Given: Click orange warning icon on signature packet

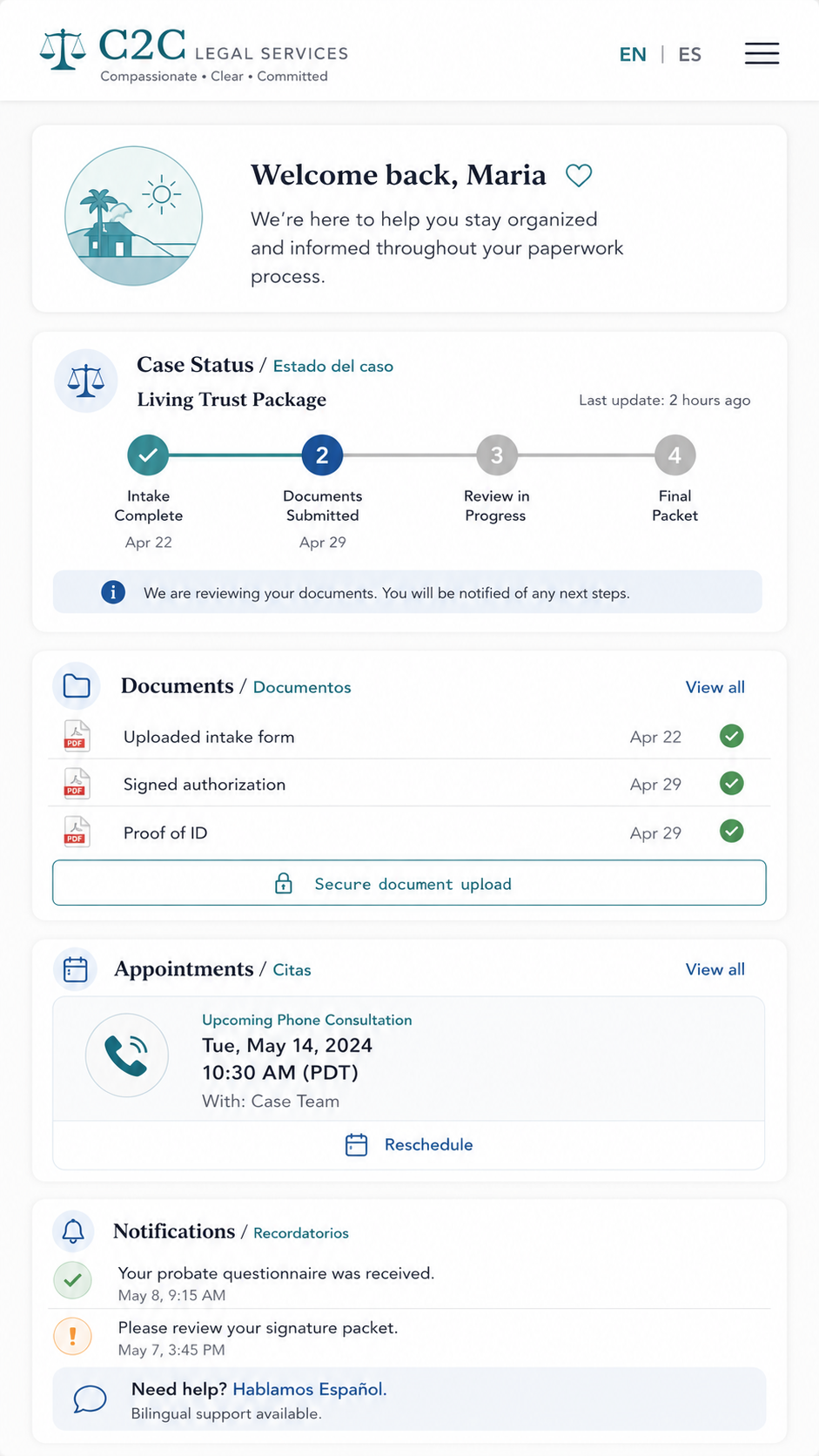Looking at the screenshot, I should point(73,1336).
